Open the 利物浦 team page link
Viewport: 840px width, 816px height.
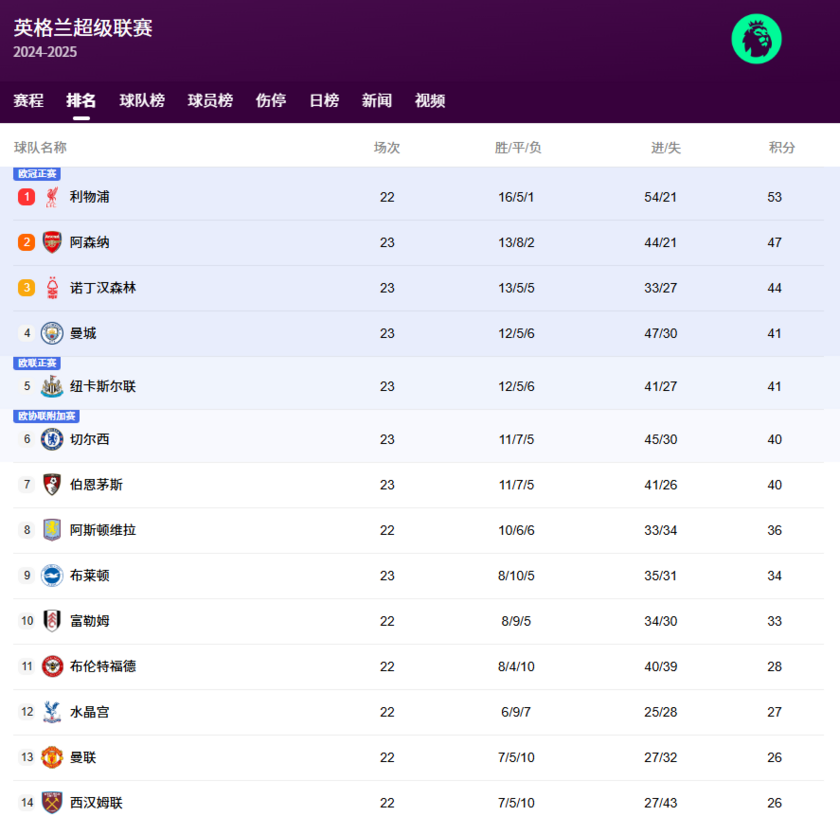coord(91,197)
